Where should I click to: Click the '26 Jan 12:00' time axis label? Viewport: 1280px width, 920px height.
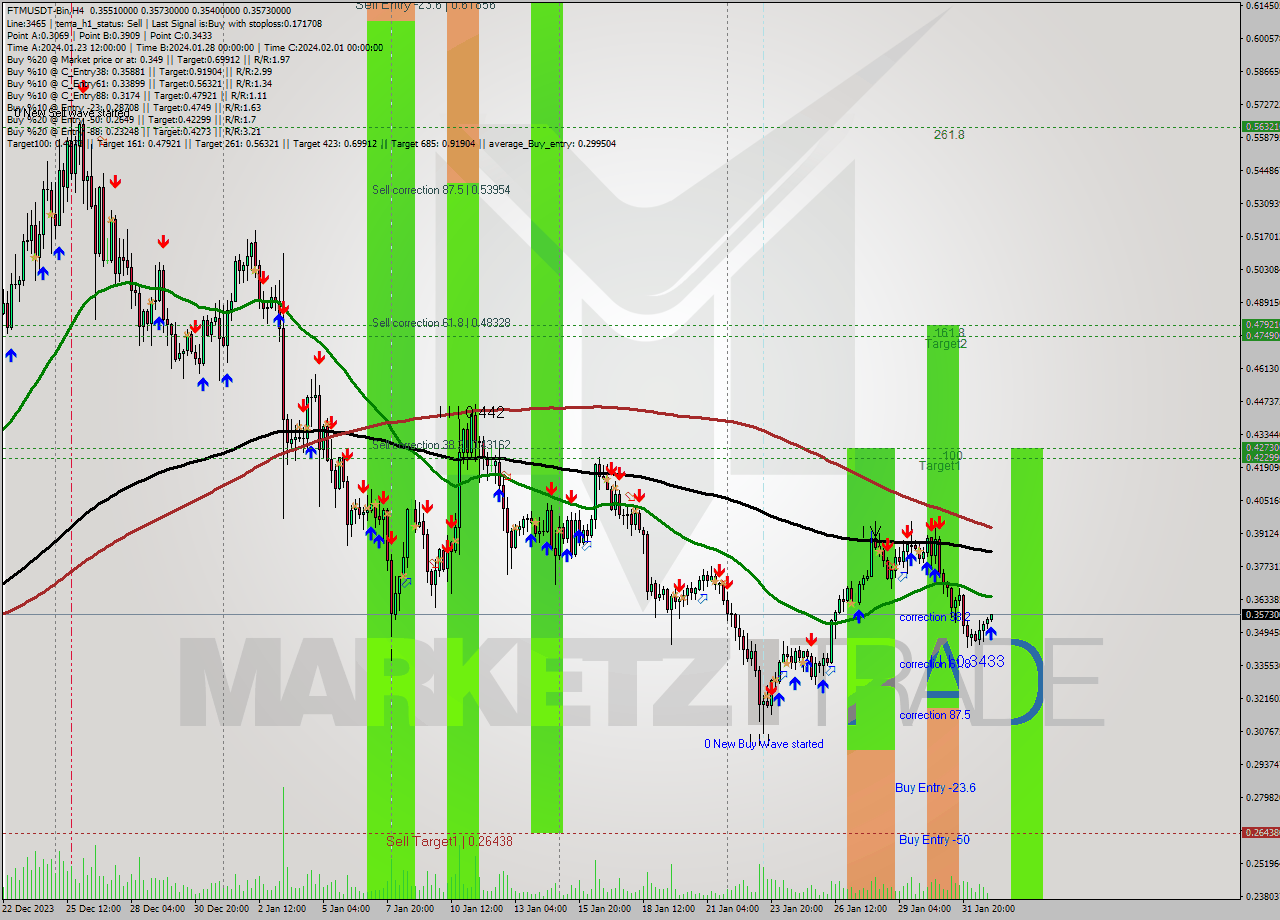[859, 909]
